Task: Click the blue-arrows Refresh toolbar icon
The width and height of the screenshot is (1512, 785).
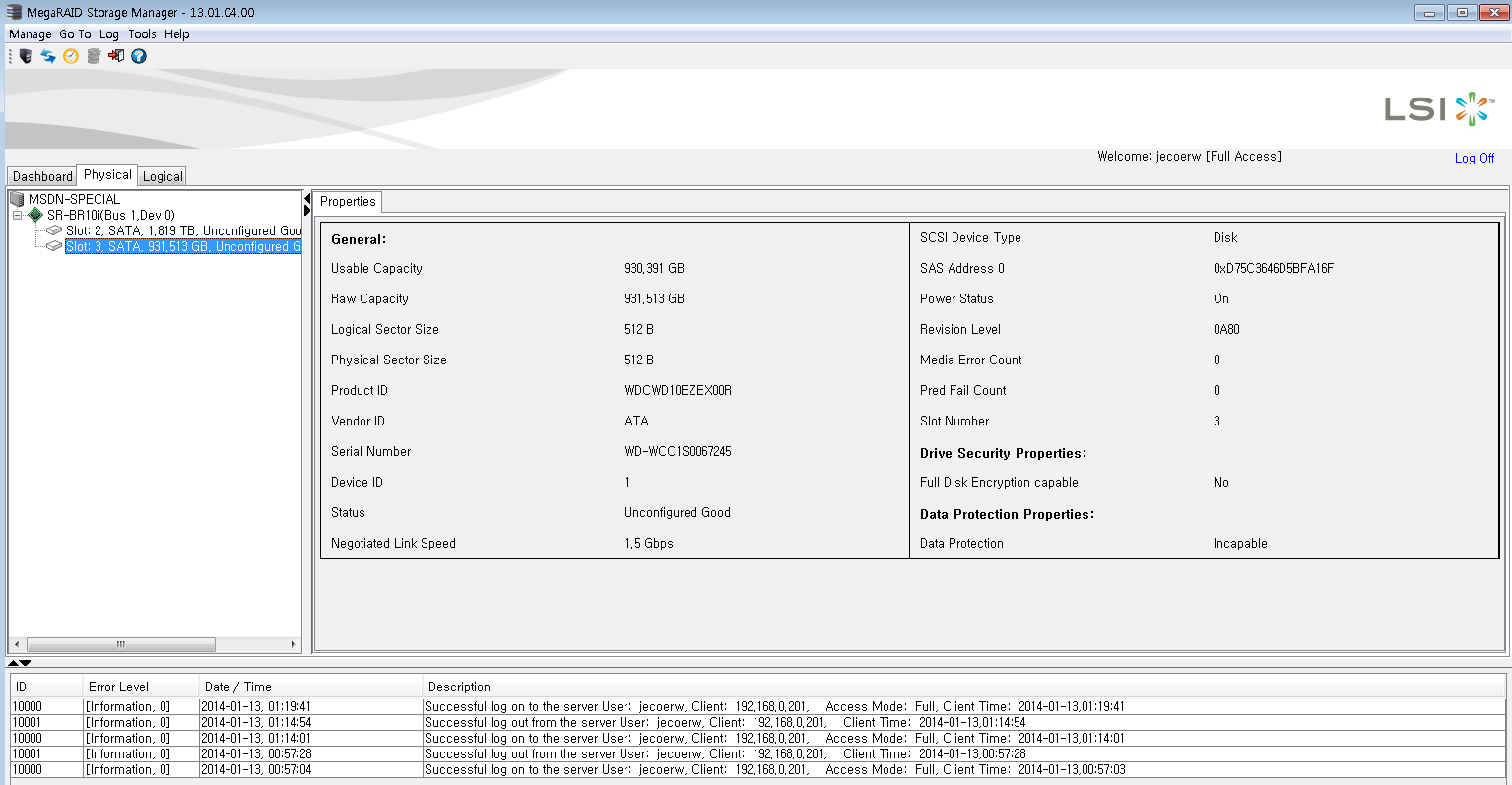Action: (x=48, y=56)
